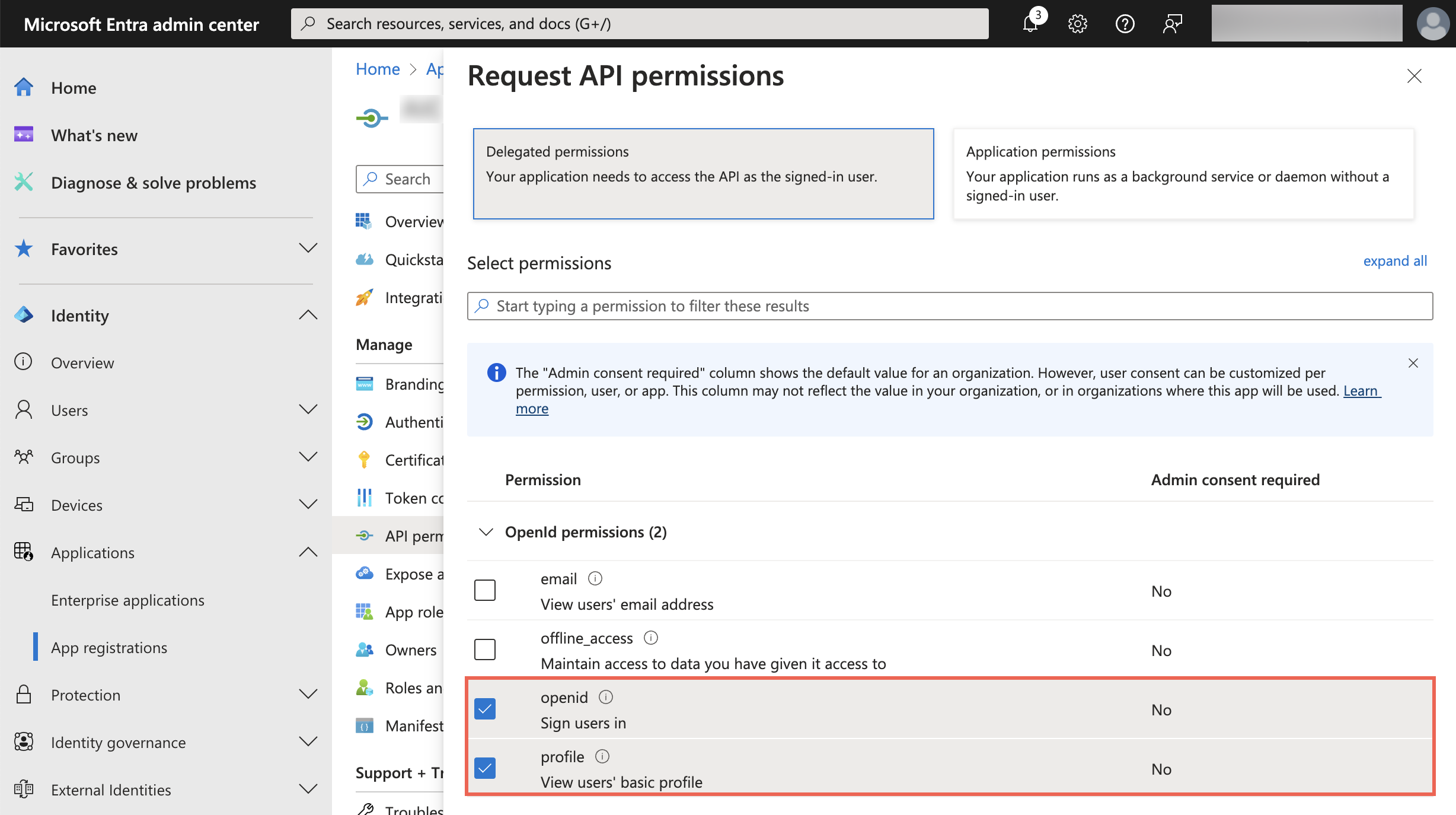Click the Expose an API gears icon
Image resolution: width=1456 pixels, height=815 pixels.
[365, 574]
